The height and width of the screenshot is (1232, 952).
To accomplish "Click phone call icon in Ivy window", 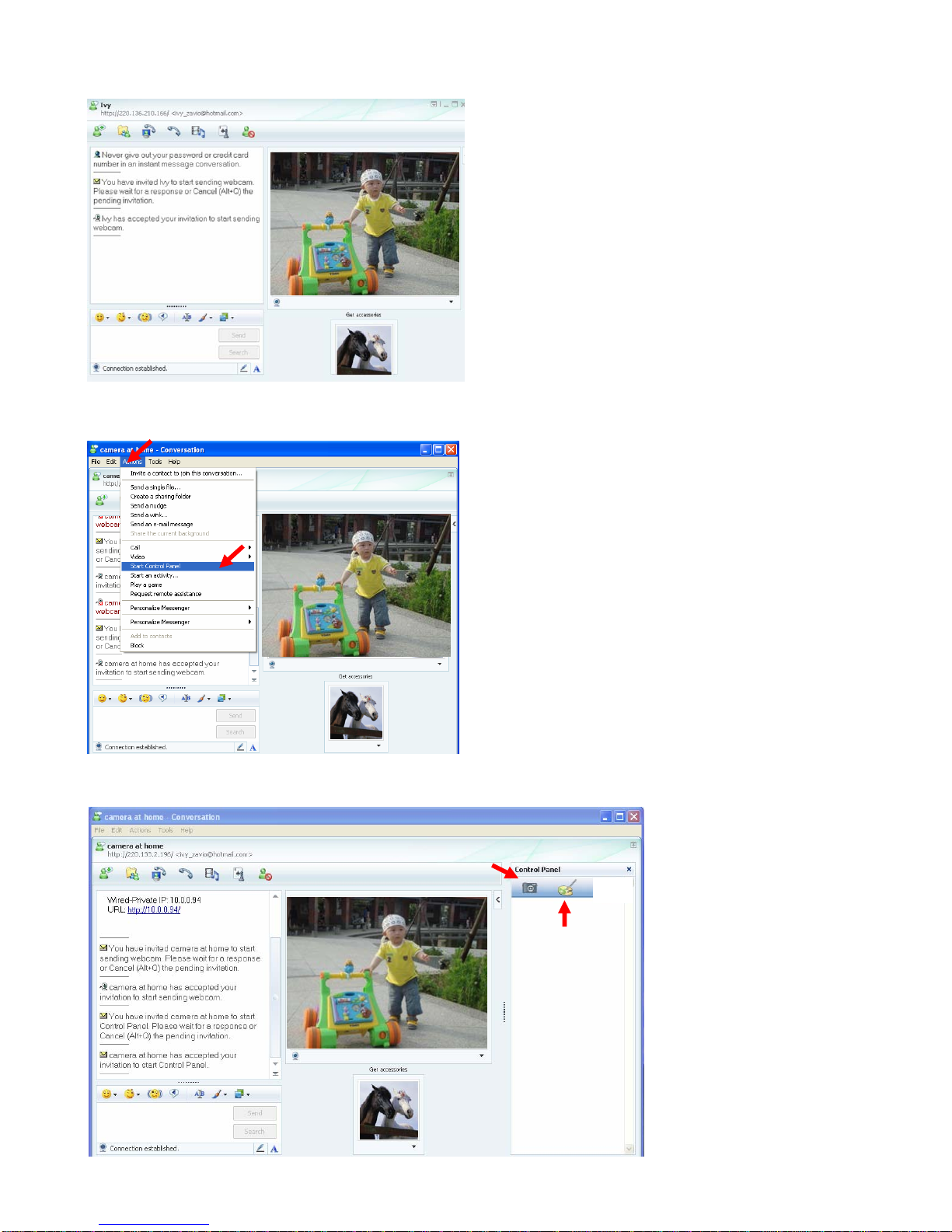I will (x=173, y=132).
